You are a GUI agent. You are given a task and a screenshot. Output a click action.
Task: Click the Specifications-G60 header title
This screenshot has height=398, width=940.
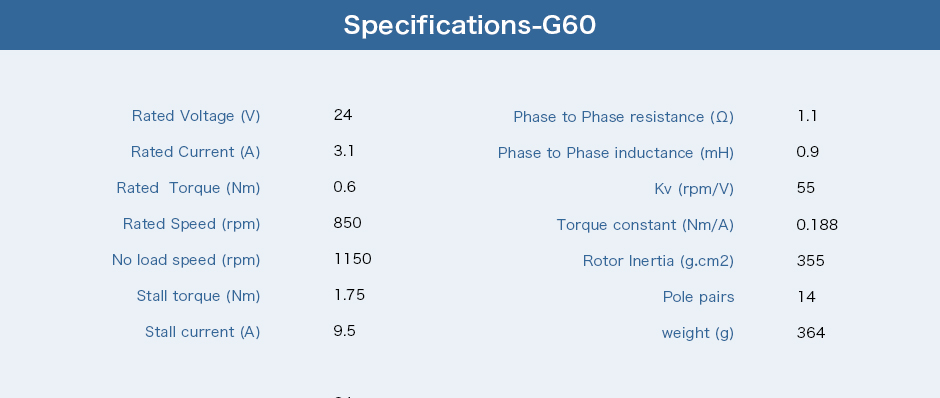(469, 26)
